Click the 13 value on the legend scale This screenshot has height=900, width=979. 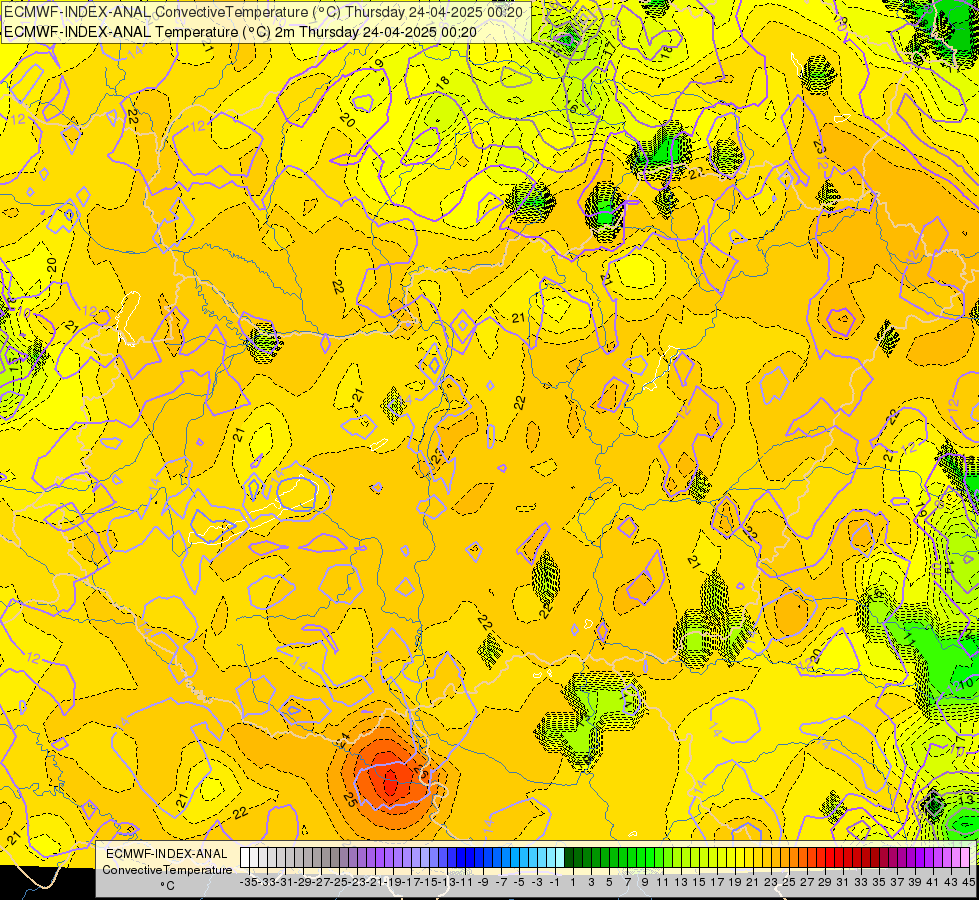point(681,882)
